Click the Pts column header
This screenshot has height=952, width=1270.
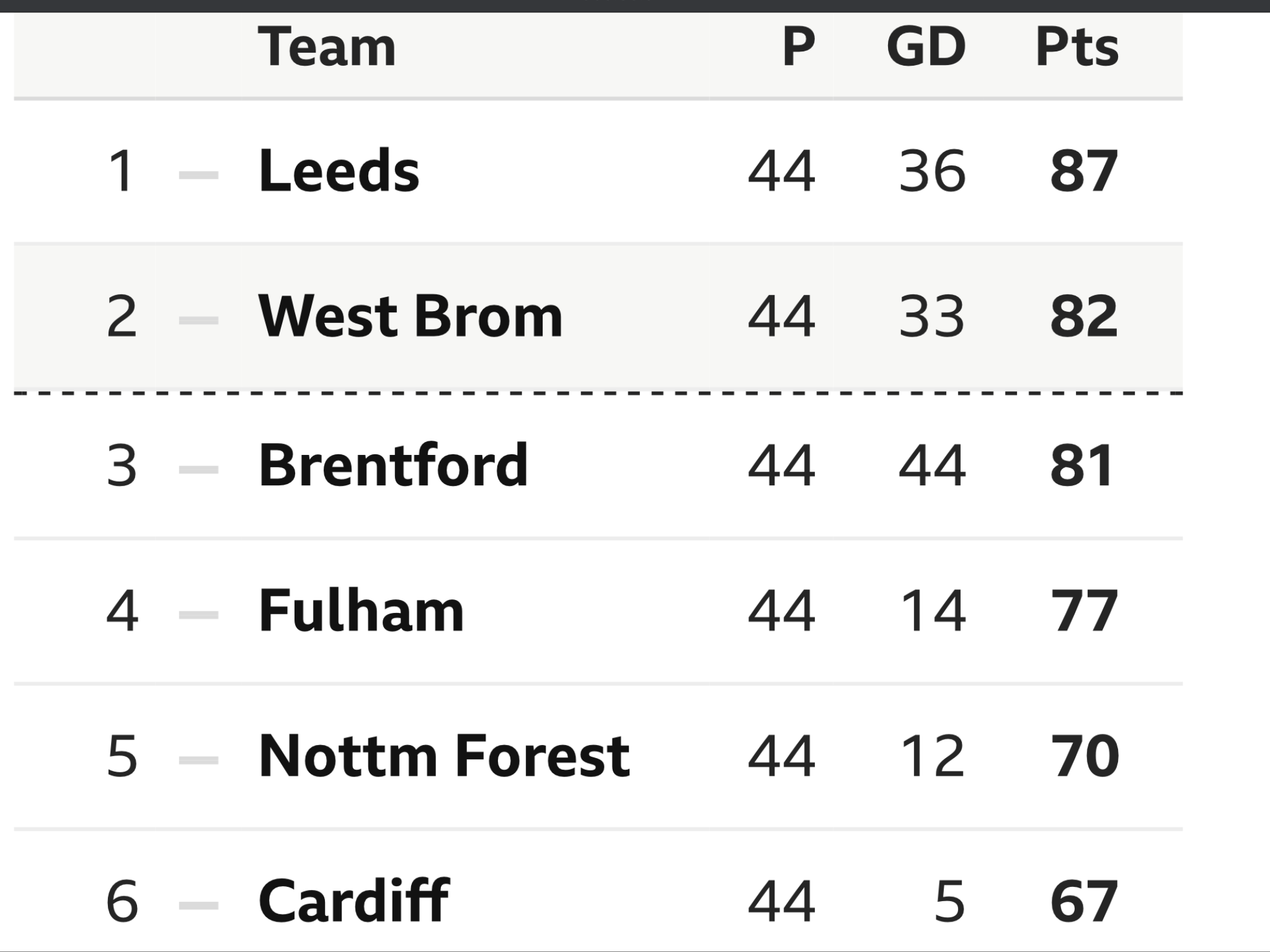[1077, 46]
